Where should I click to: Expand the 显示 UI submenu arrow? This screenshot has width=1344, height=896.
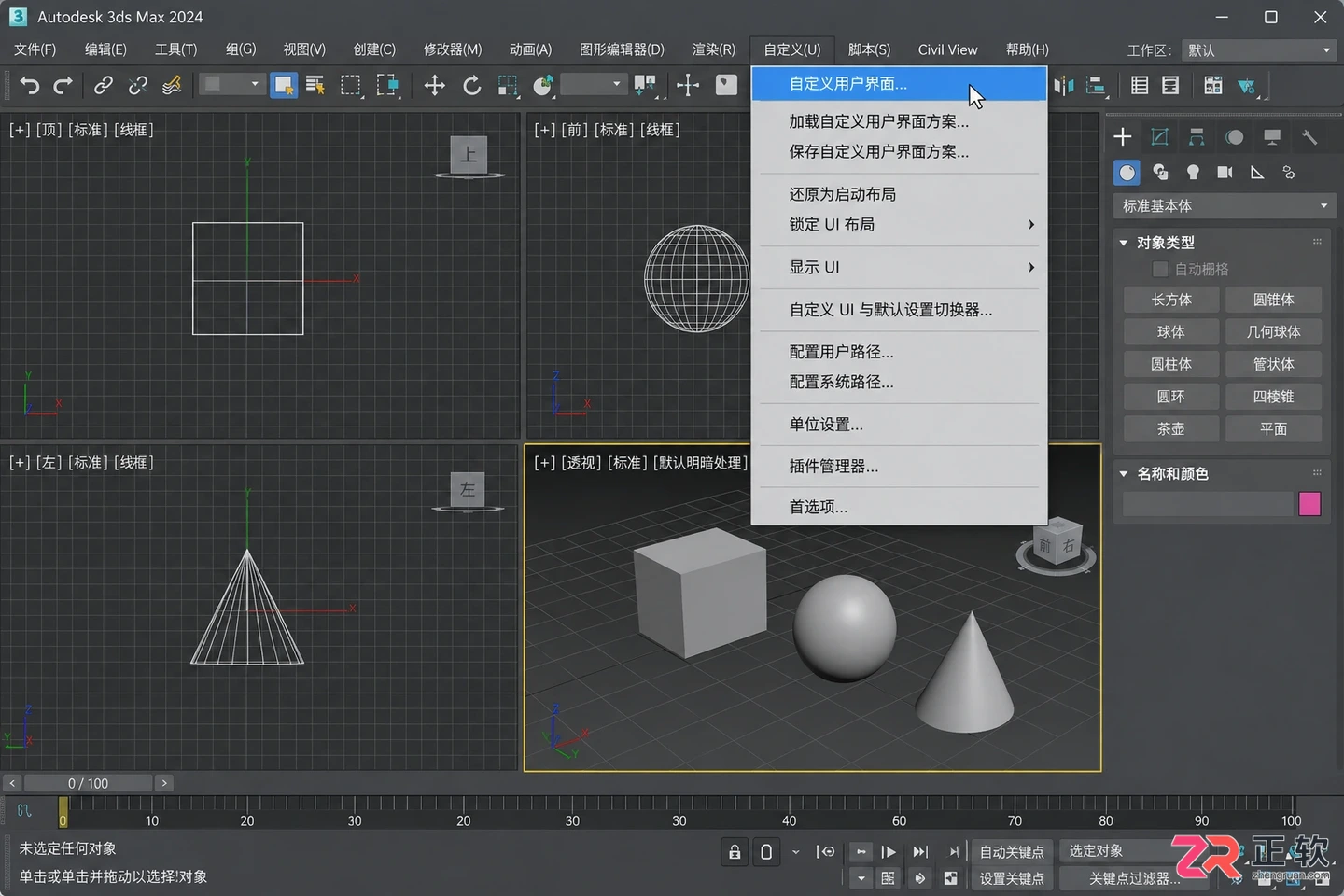1030,267
